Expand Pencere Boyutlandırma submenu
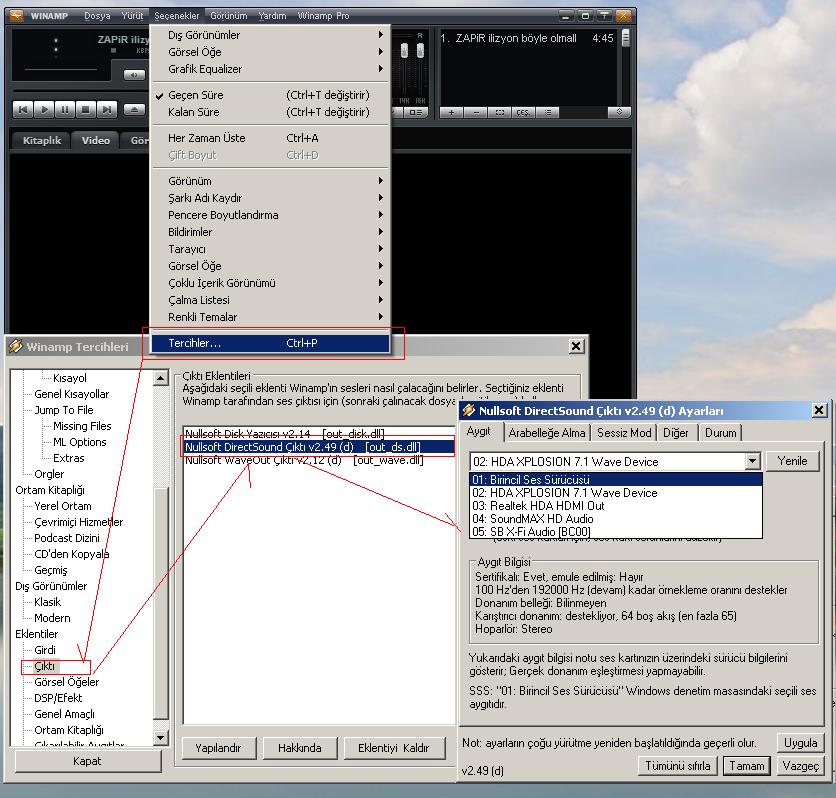Screen dimensions: 836x798 point(271,215)
